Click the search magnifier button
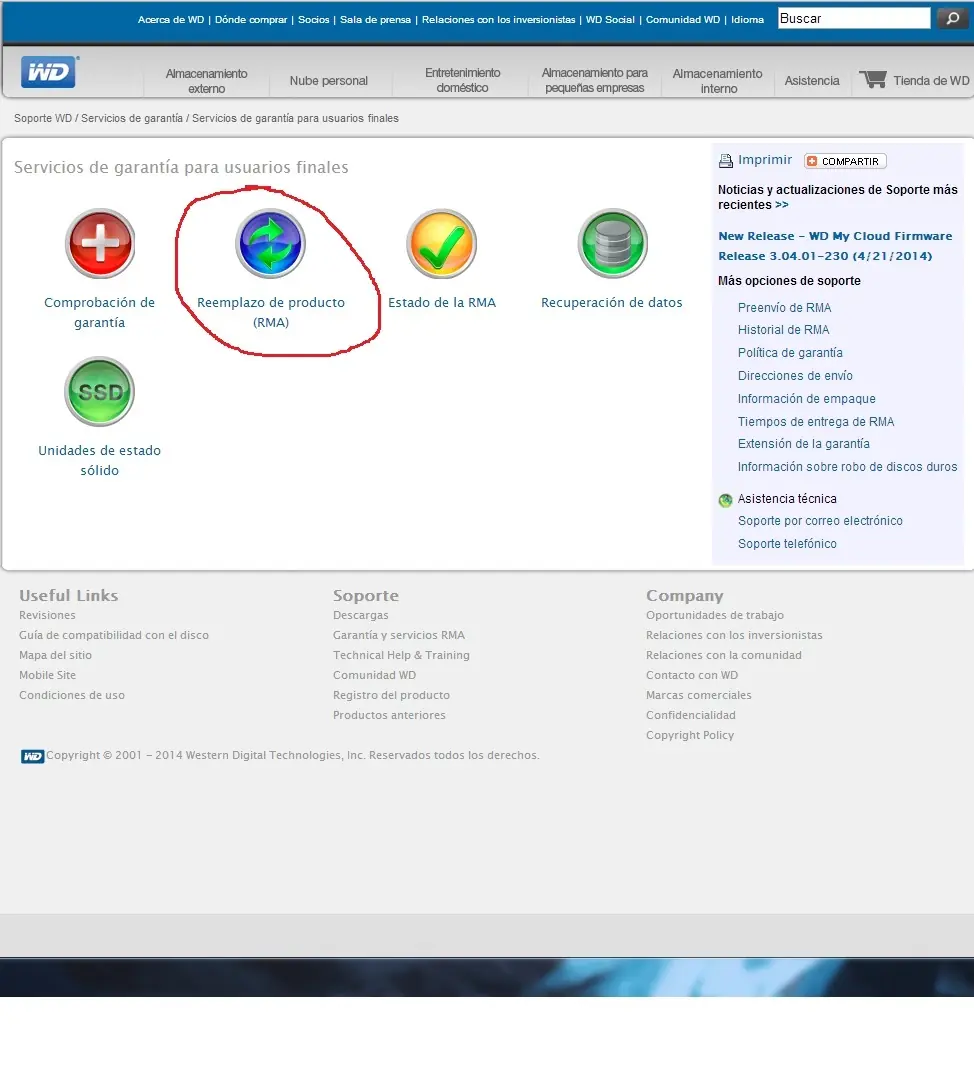The height and width of the screenshot is (1080, 974). coord(953,18)
